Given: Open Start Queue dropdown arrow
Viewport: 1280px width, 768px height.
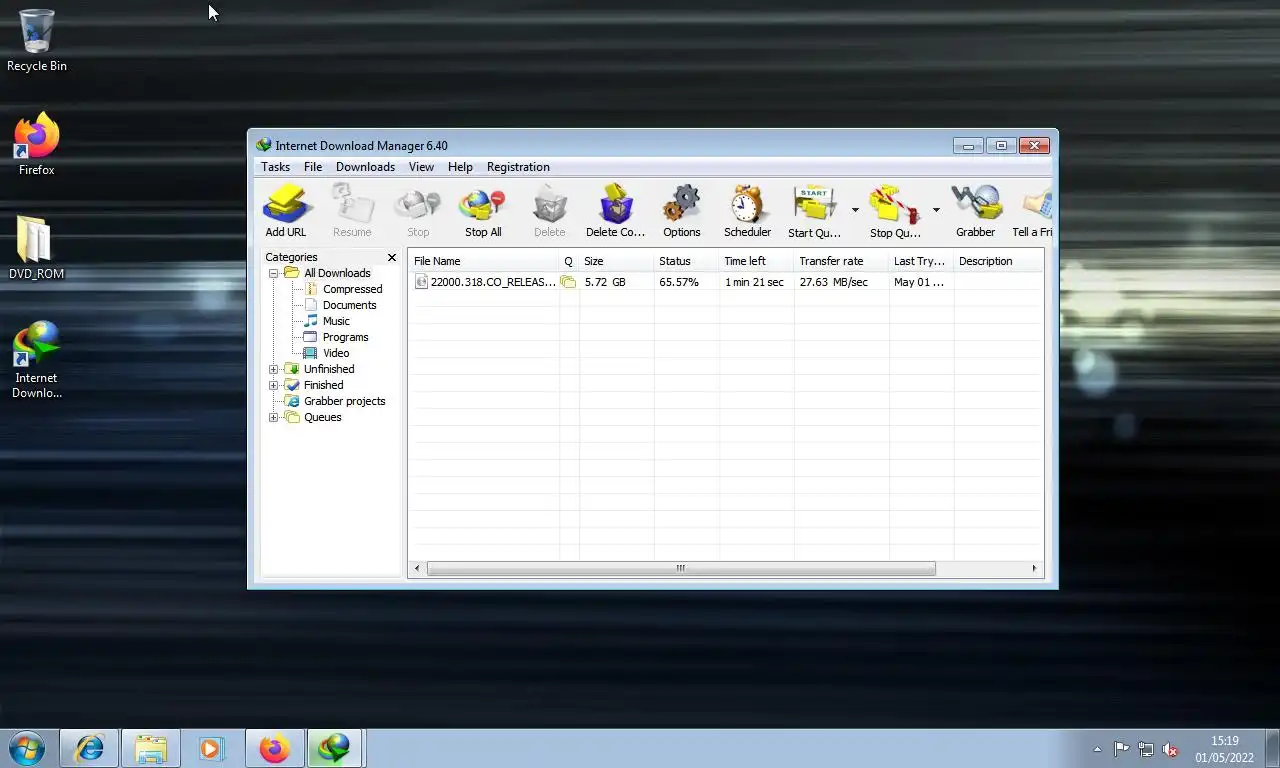Looking at the screenshot, I should [855, 210].
